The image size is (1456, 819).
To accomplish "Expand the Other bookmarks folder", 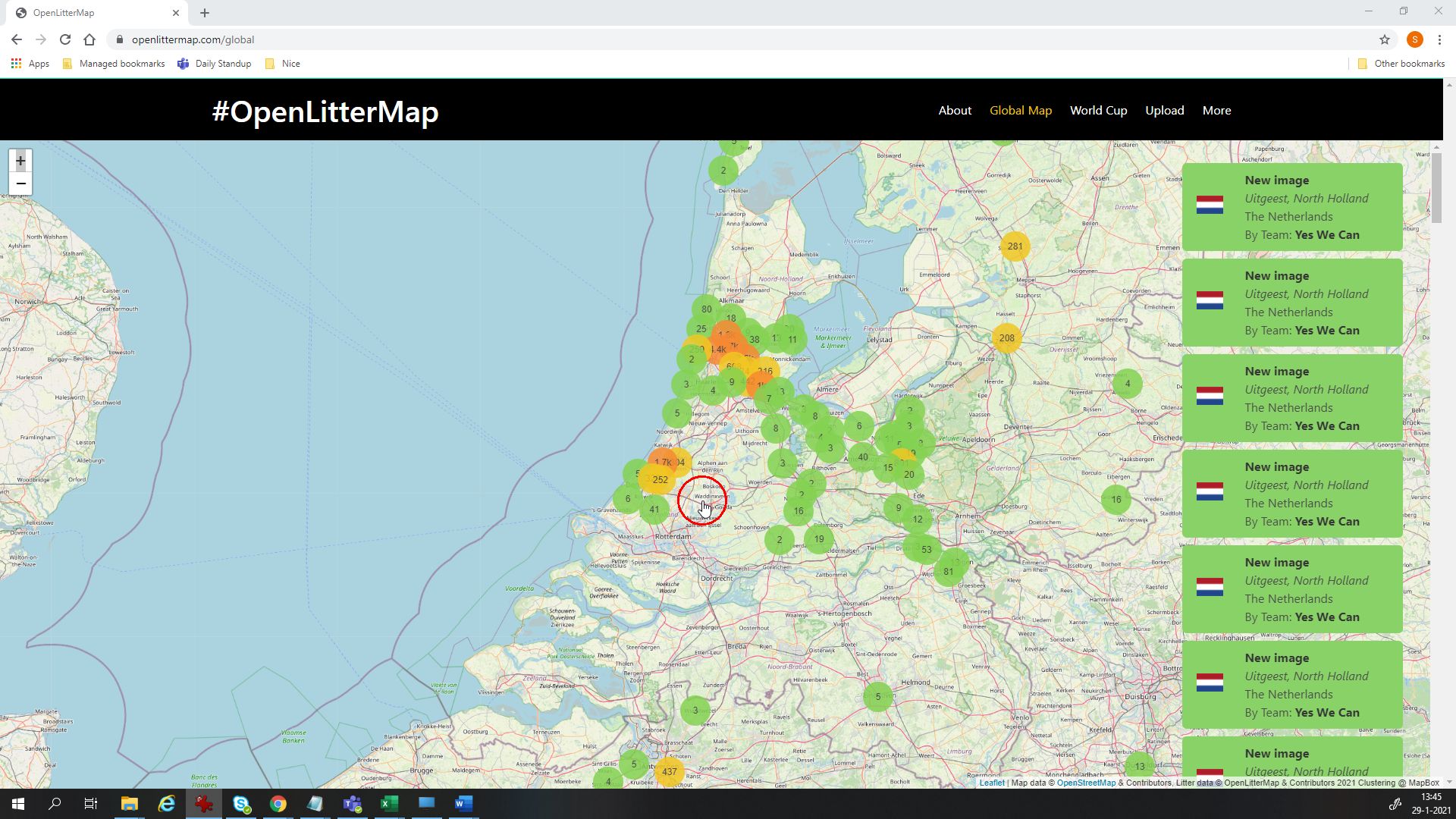I will [x=1400, y=64].
